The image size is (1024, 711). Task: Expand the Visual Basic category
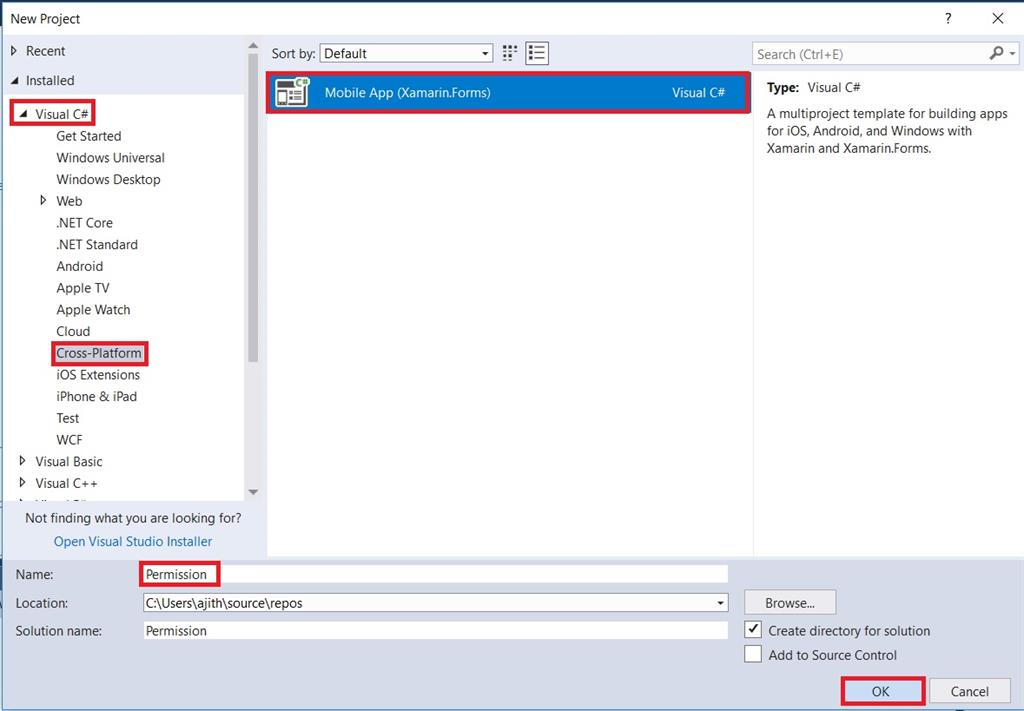(22, 461)
